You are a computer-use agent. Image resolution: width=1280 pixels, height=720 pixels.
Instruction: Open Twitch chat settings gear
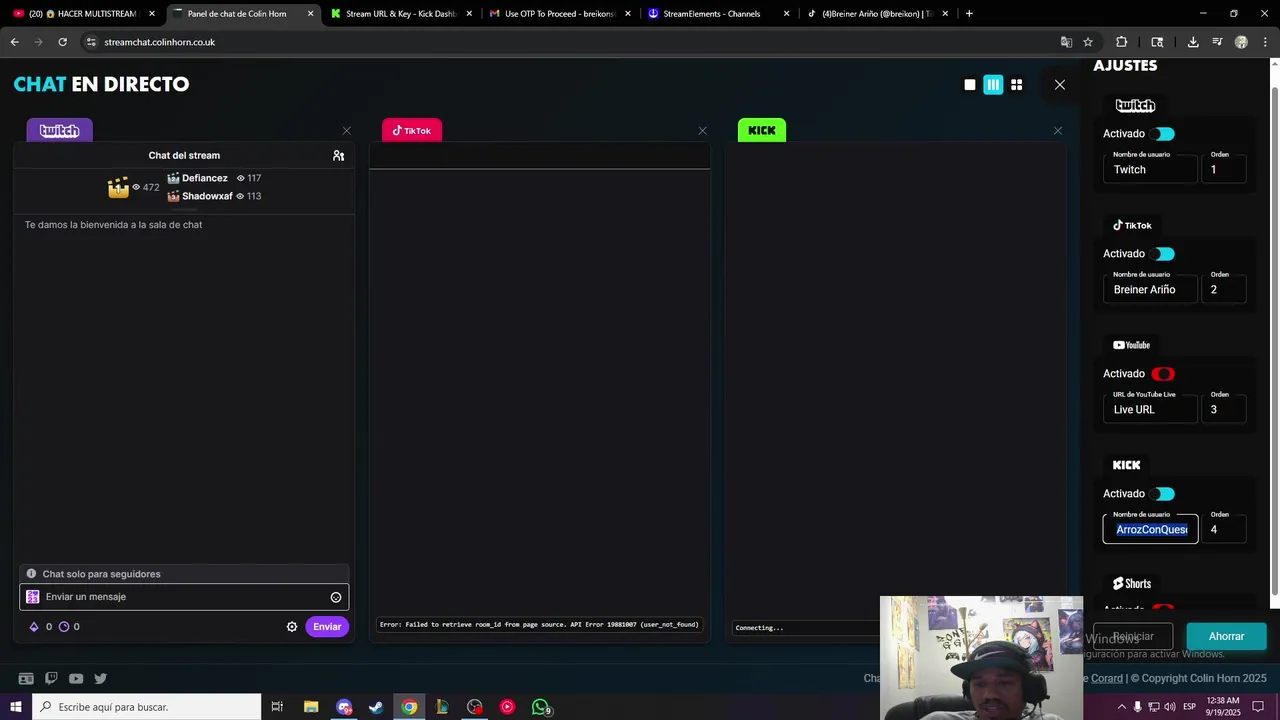pyautogui.click(x=292, y=627)
